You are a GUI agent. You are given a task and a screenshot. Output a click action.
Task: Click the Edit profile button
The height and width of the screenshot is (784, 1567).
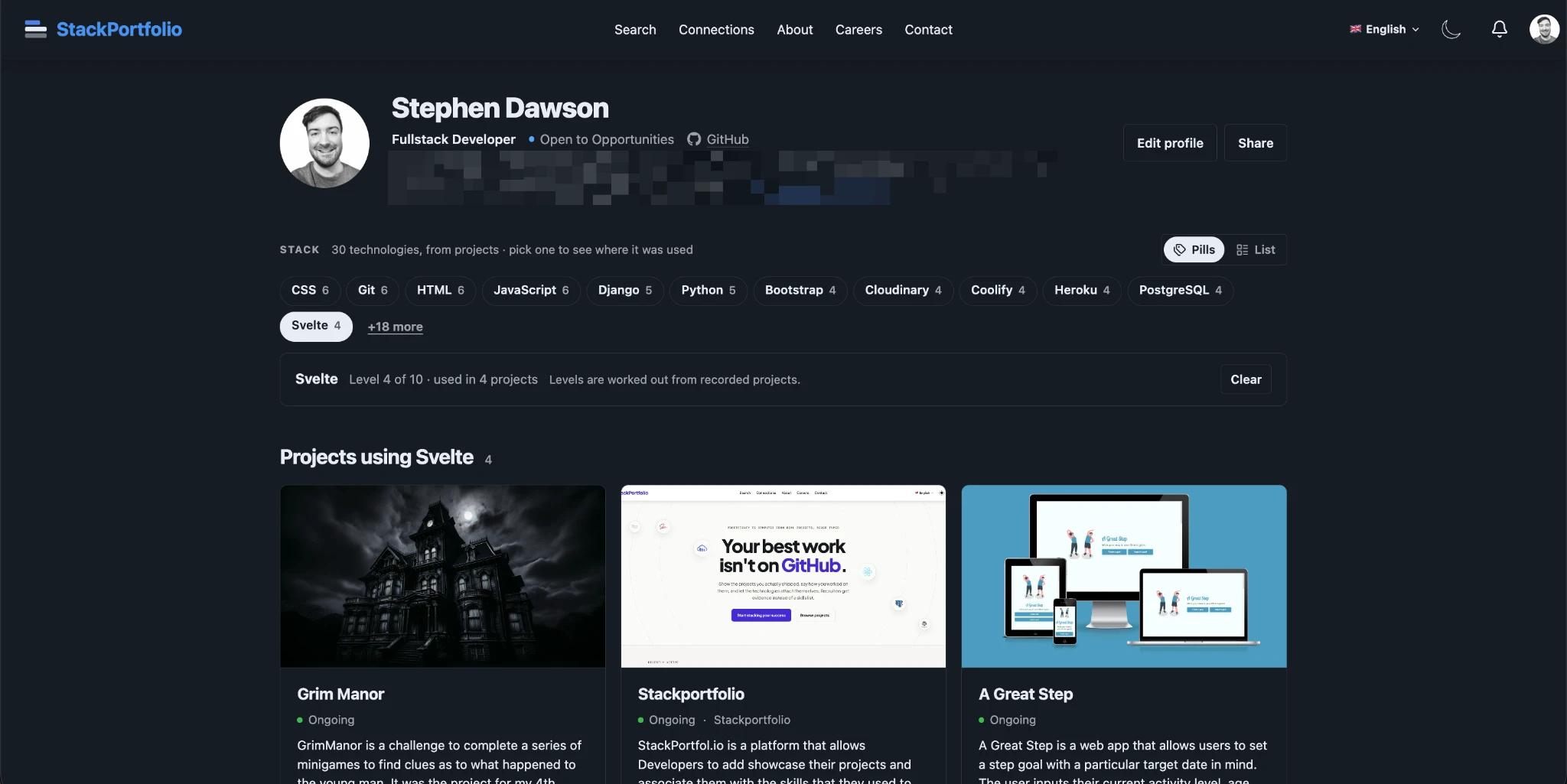coord(1170,143)
